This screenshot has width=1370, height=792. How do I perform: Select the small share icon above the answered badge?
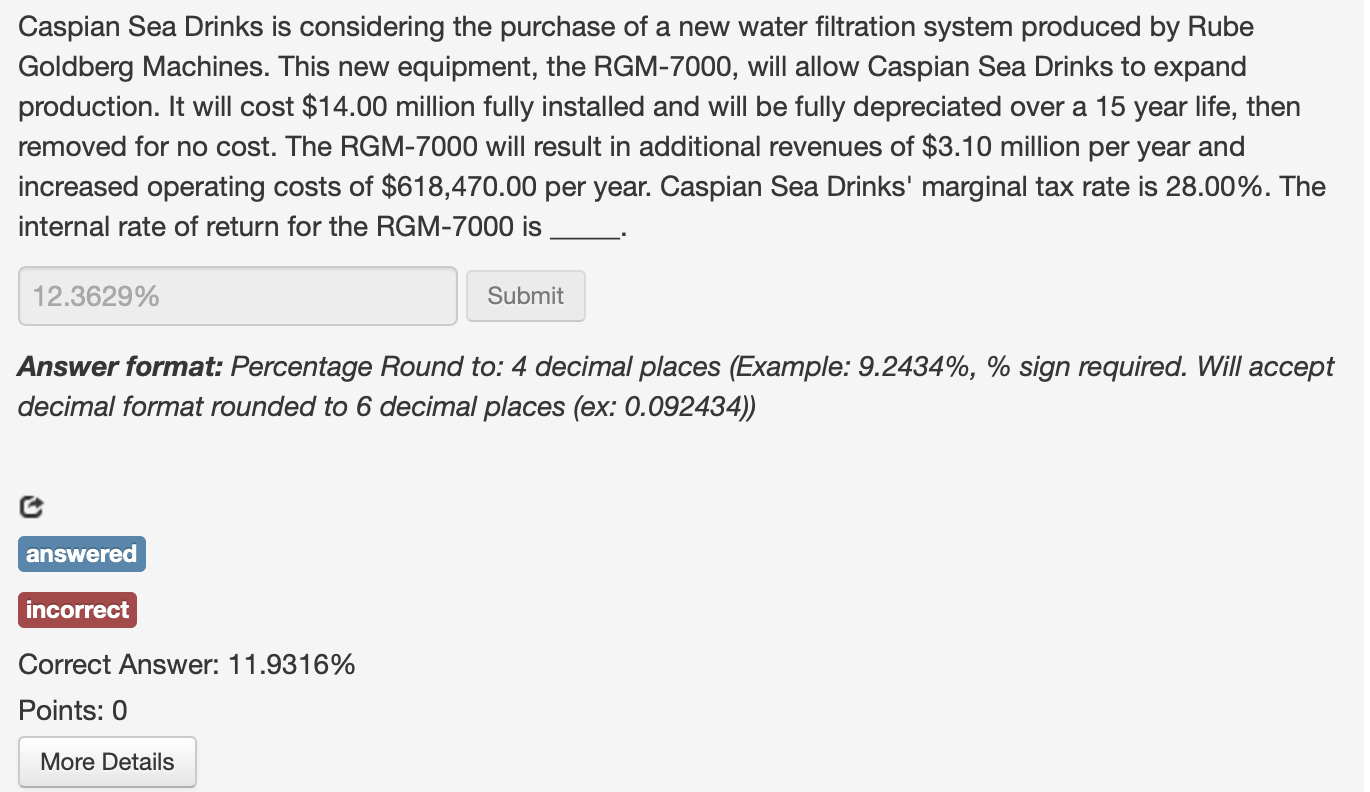(31, 507)
